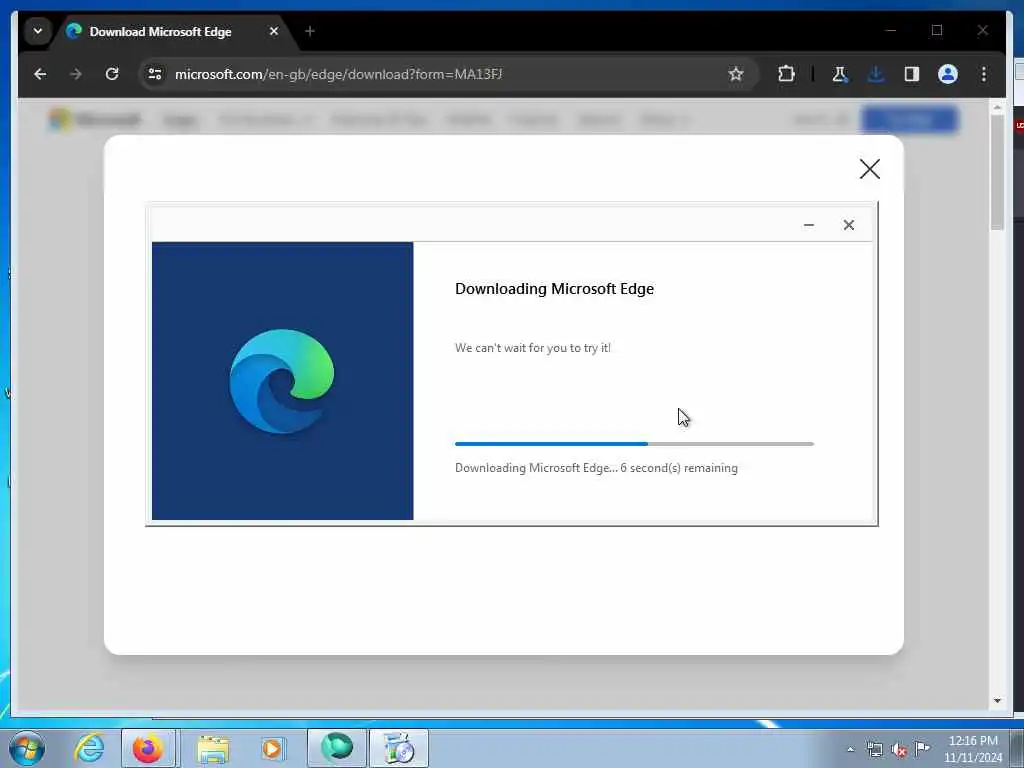
Task: Show downloads with the download arrow icon
Action: pos(876,74)
